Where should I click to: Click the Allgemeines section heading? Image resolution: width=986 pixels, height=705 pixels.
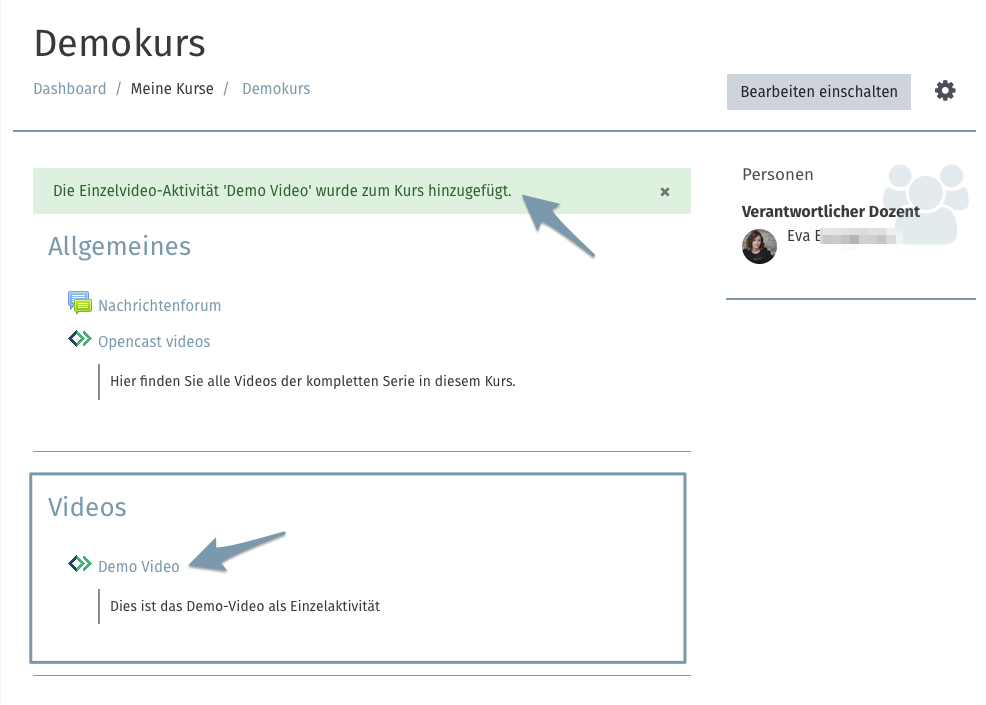click(119, 246)
